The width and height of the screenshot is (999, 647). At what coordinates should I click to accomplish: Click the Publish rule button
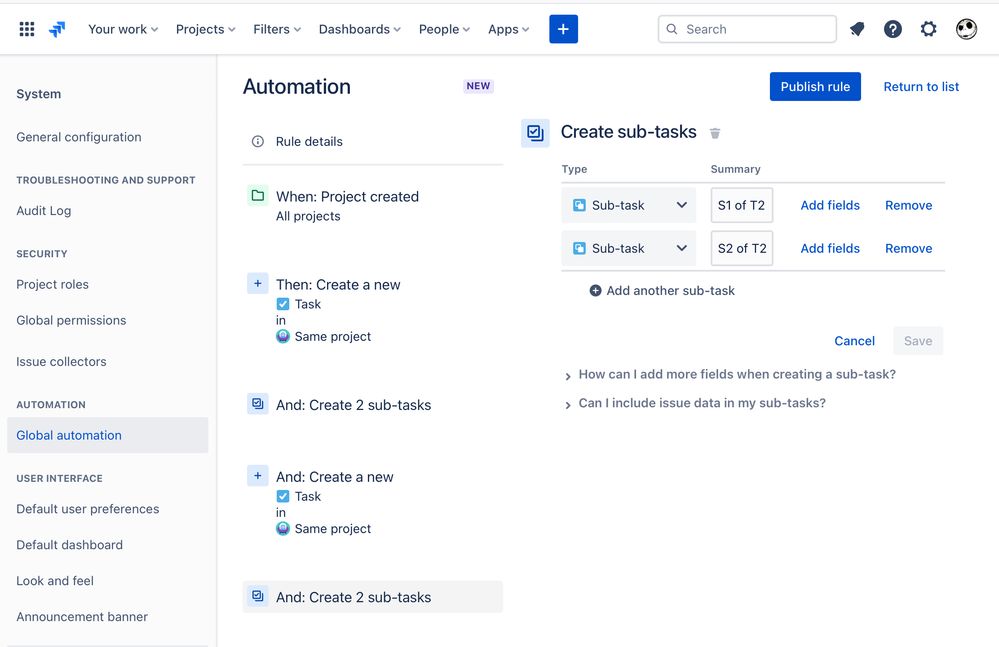[815, 87]
